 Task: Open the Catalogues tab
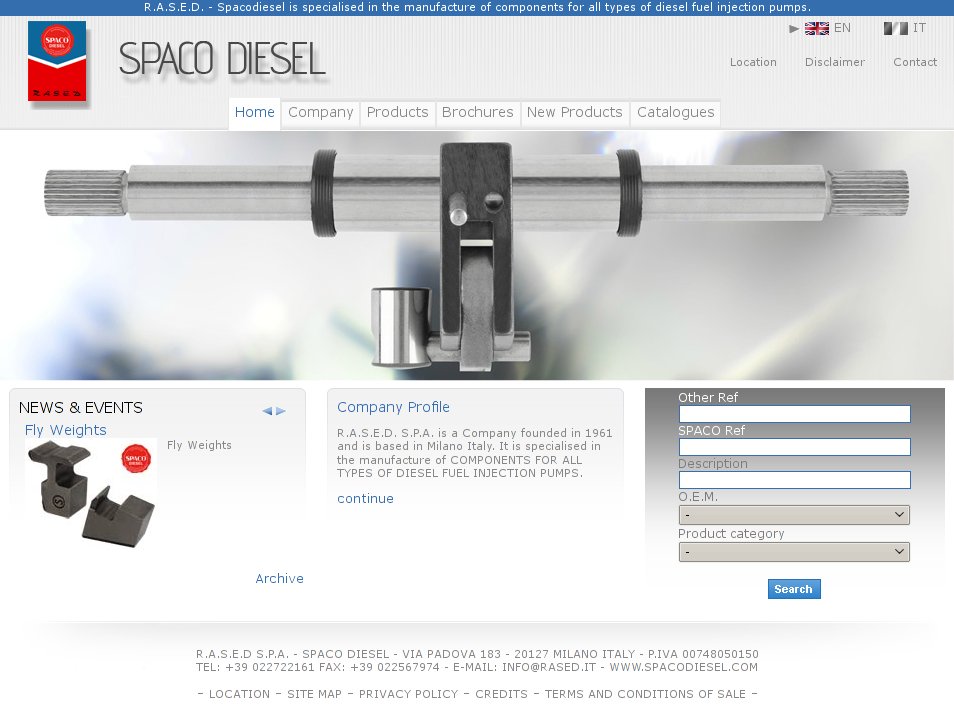675,113
